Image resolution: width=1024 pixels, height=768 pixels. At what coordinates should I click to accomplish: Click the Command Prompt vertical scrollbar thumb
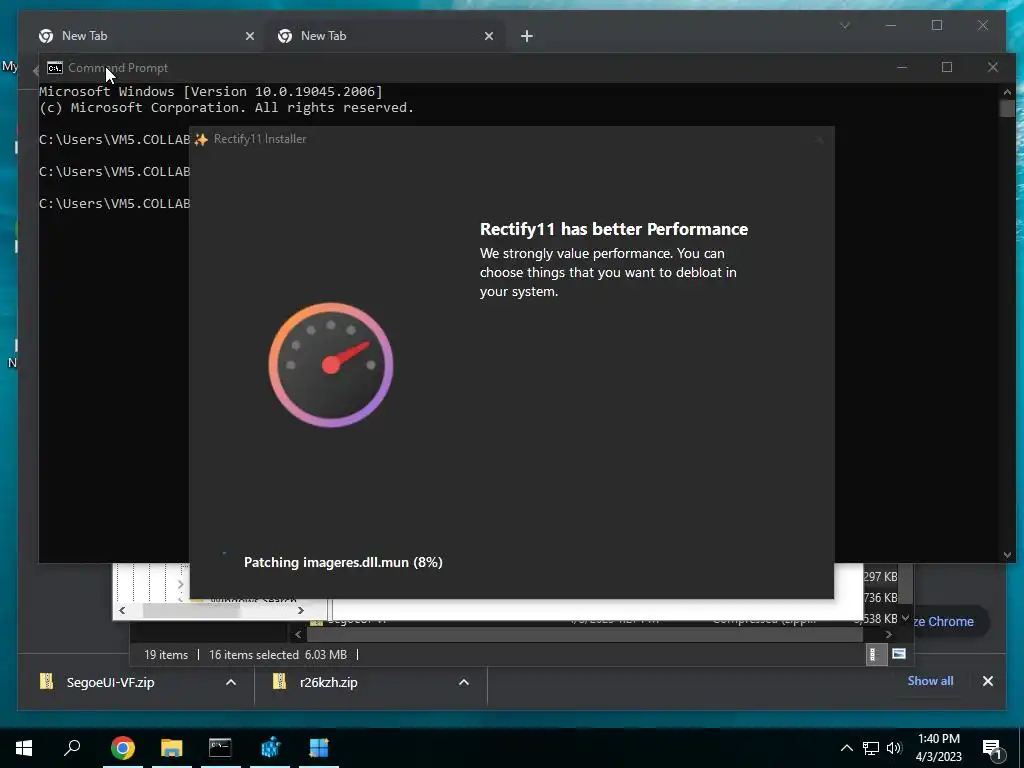(1006, 108)
